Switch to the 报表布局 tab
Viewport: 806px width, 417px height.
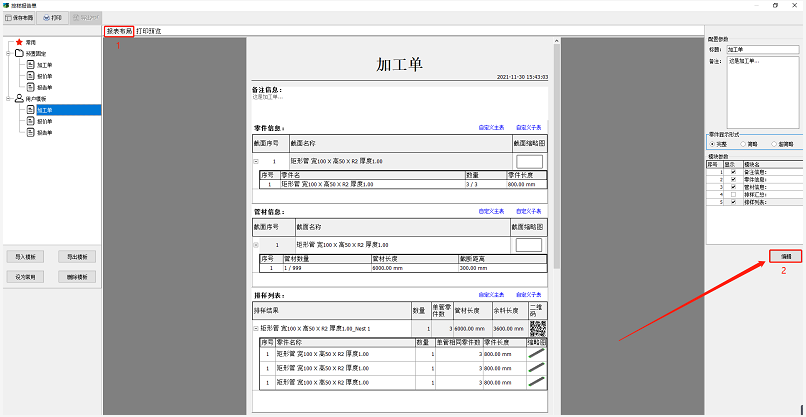tap(119, 31)
